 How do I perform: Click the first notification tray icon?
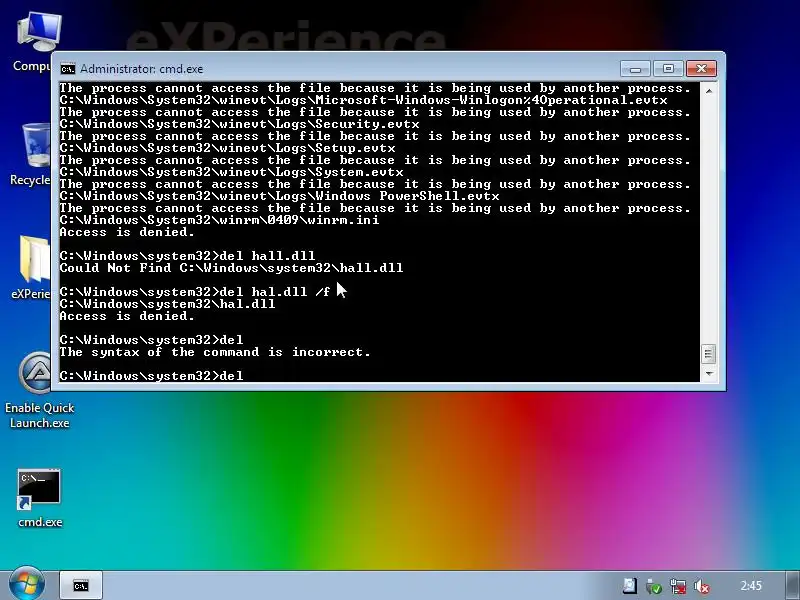click(x=630, y=586)
